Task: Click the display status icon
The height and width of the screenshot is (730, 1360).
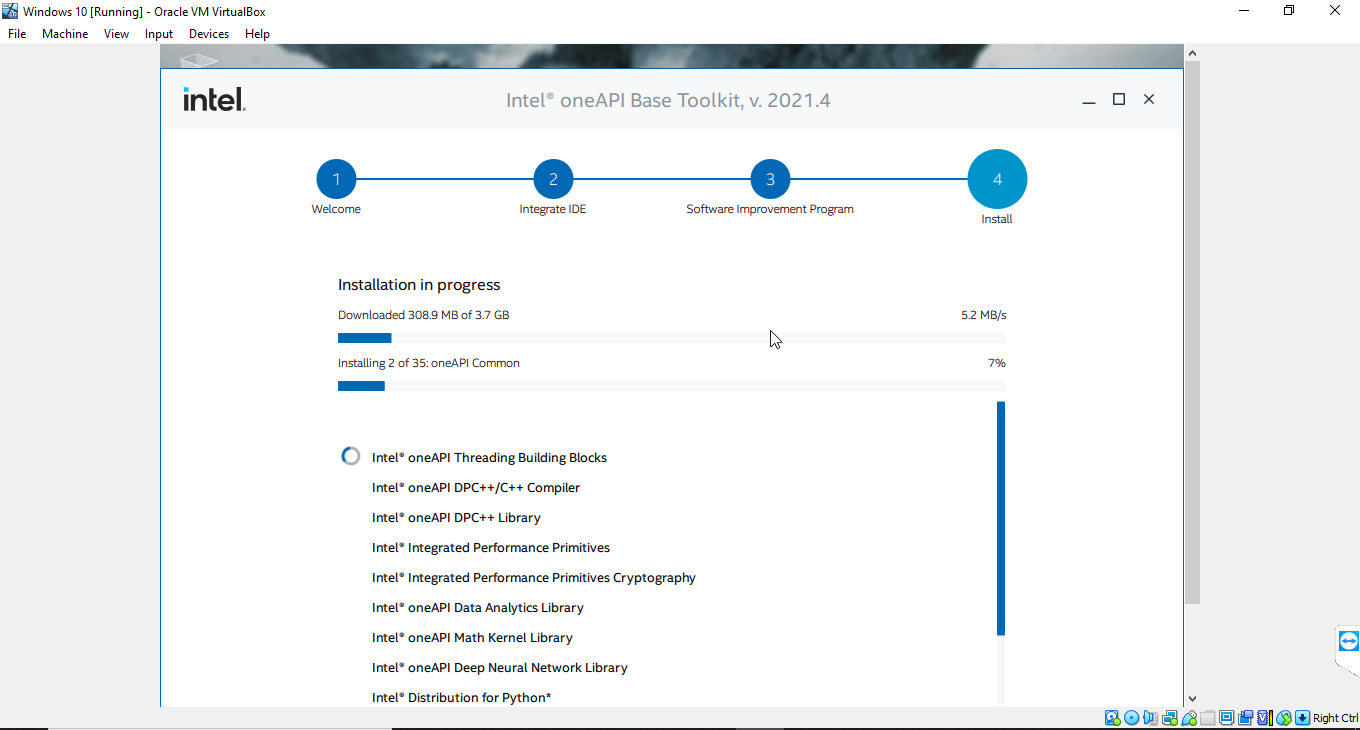Action: point(1227,718)
